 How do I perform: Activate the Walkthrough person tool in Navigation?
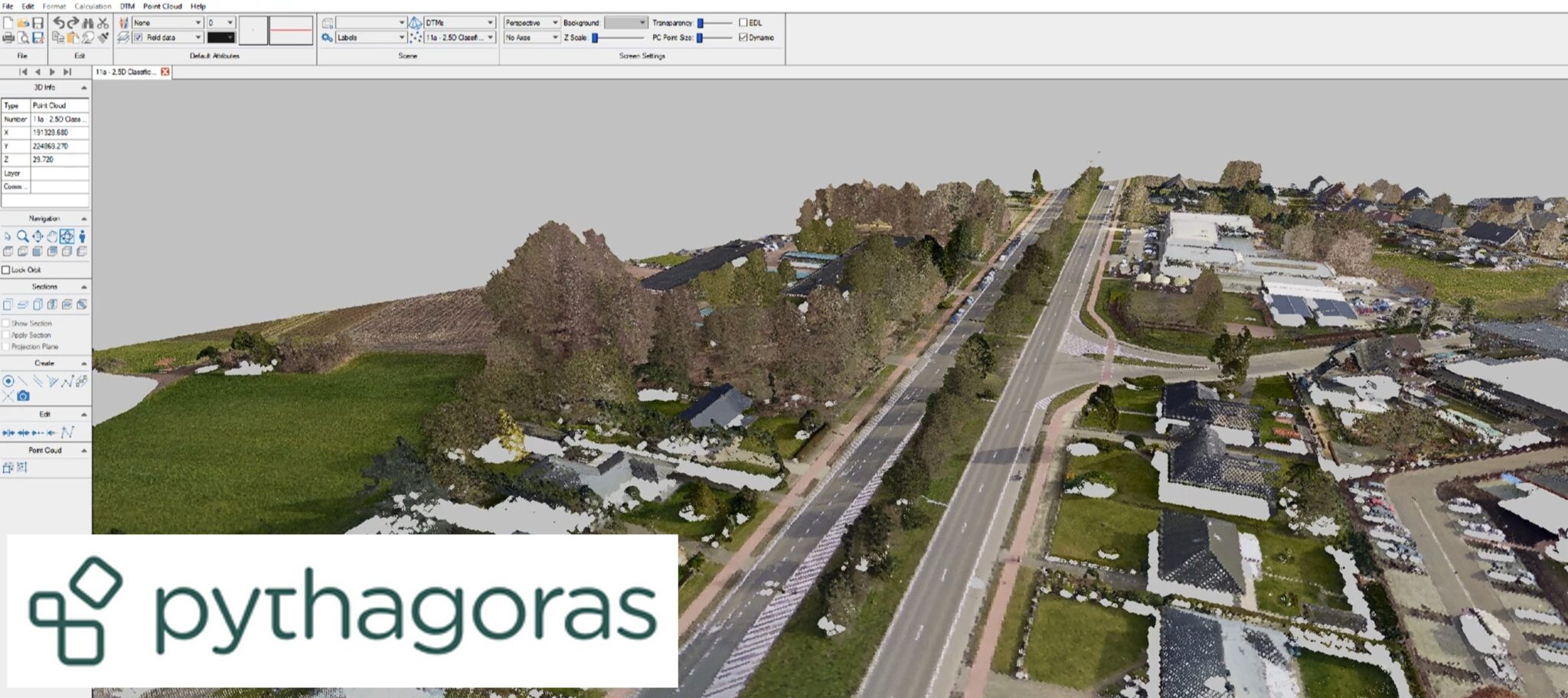(82, 236)
